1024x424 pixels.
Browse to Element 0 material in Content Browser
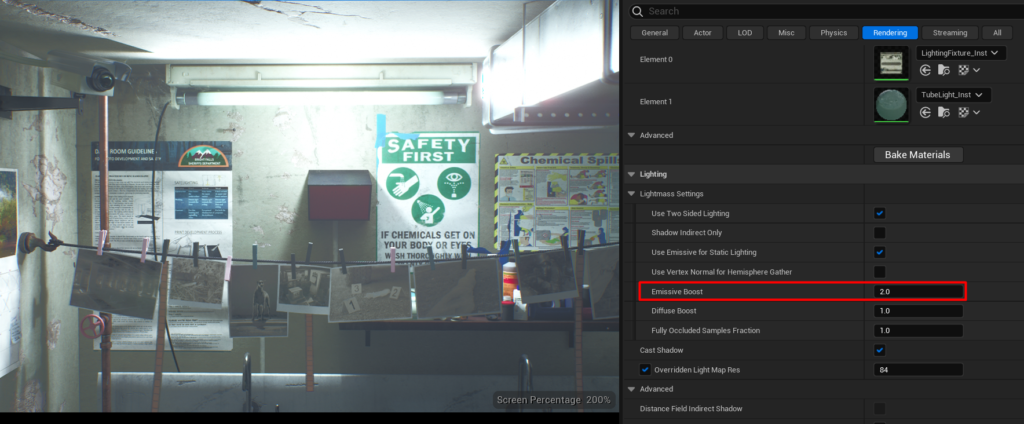(x=944, y=70)
